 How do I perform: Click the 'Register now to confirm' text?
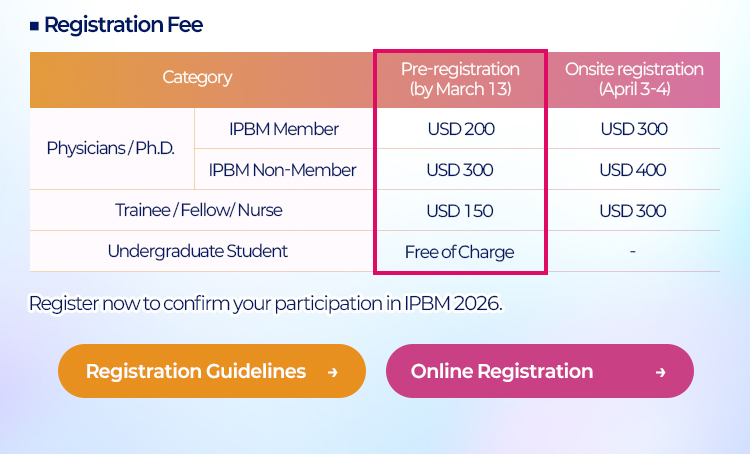tap(265, 302)
